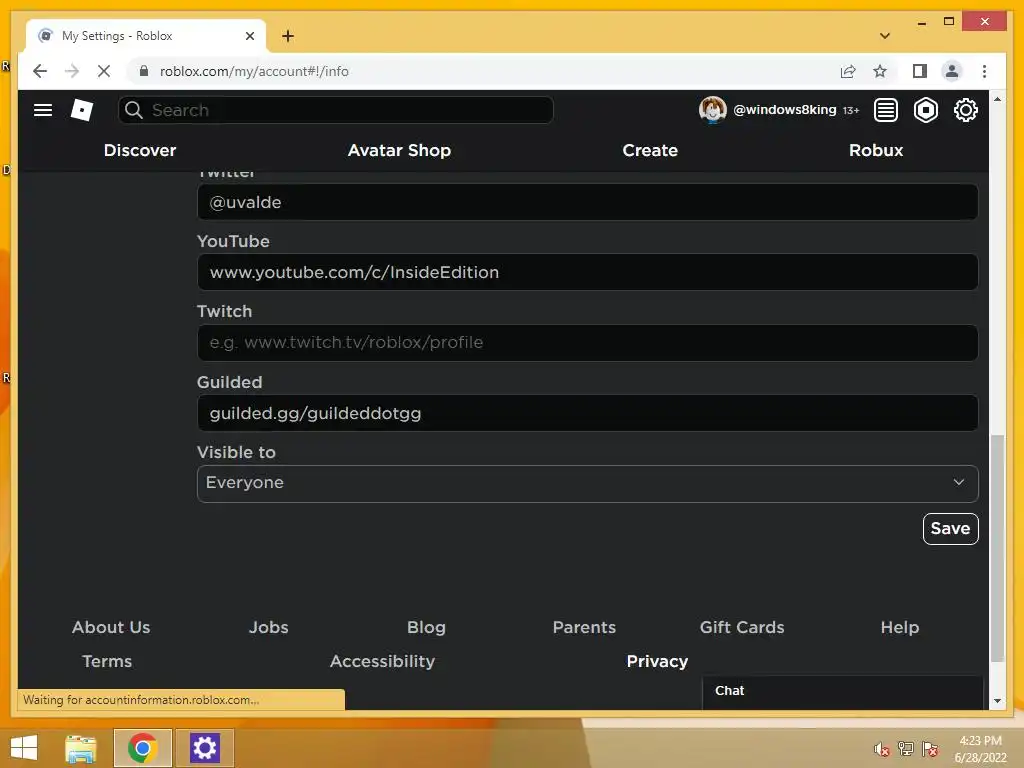The width and height of the screenshot is (1024, 768).
Task: Open the tab search dropdown arrow
Action: click(x=885, y=36)
